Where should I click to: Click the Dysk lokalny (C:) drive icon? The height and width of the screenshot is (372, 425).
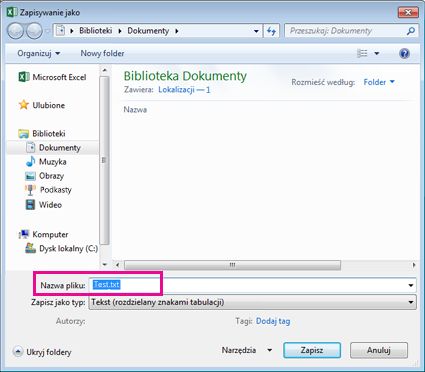tap(31, 248)
